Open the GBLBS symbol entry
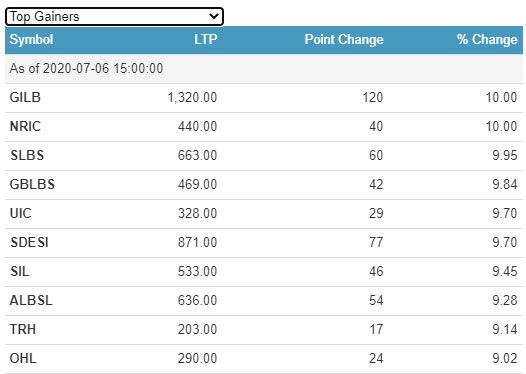The width and height of the screenshot is (526, 374). coord(32,184)
